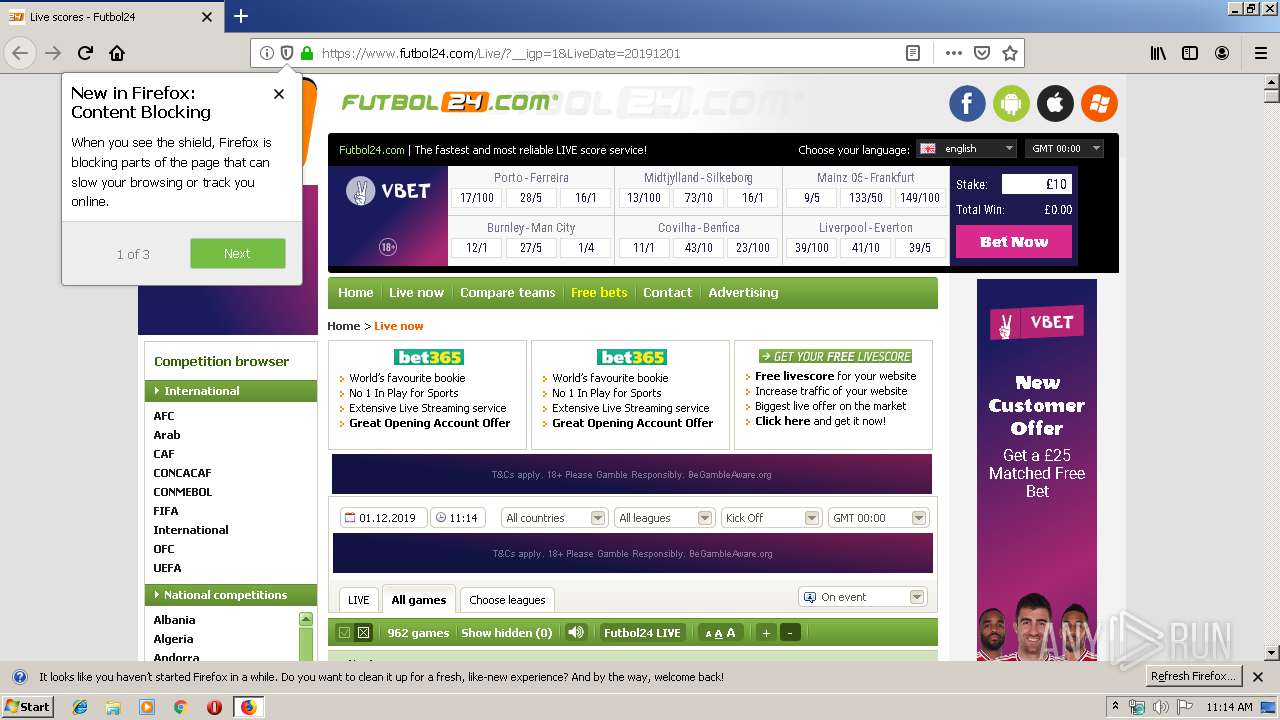Viewport: 1280px width, 720px height.
Task: Open a new browser tab
Action: click(241, 16)
